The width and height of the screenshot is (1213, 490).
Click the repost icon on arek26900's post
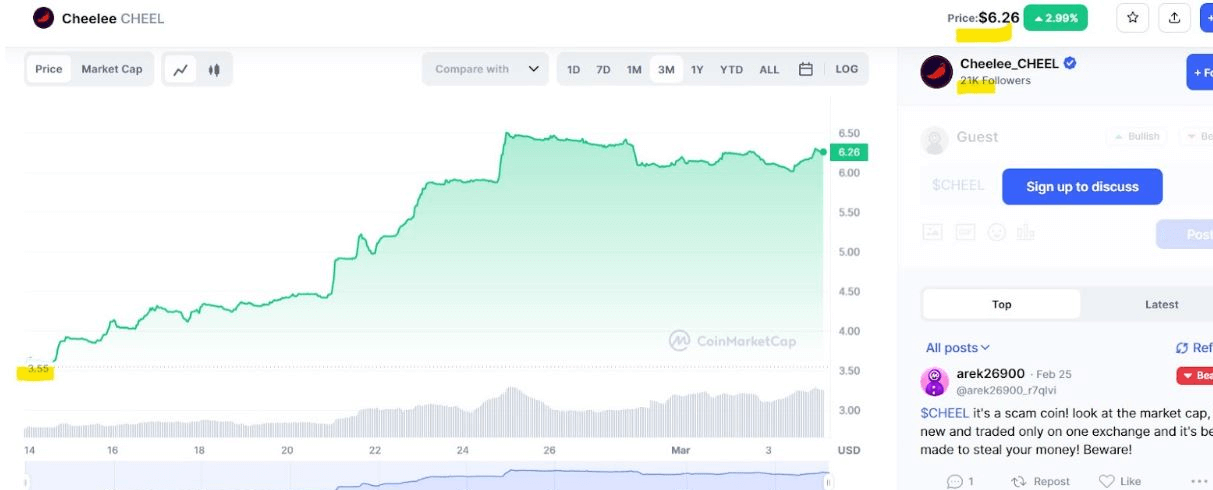(x=1019, y=481)
